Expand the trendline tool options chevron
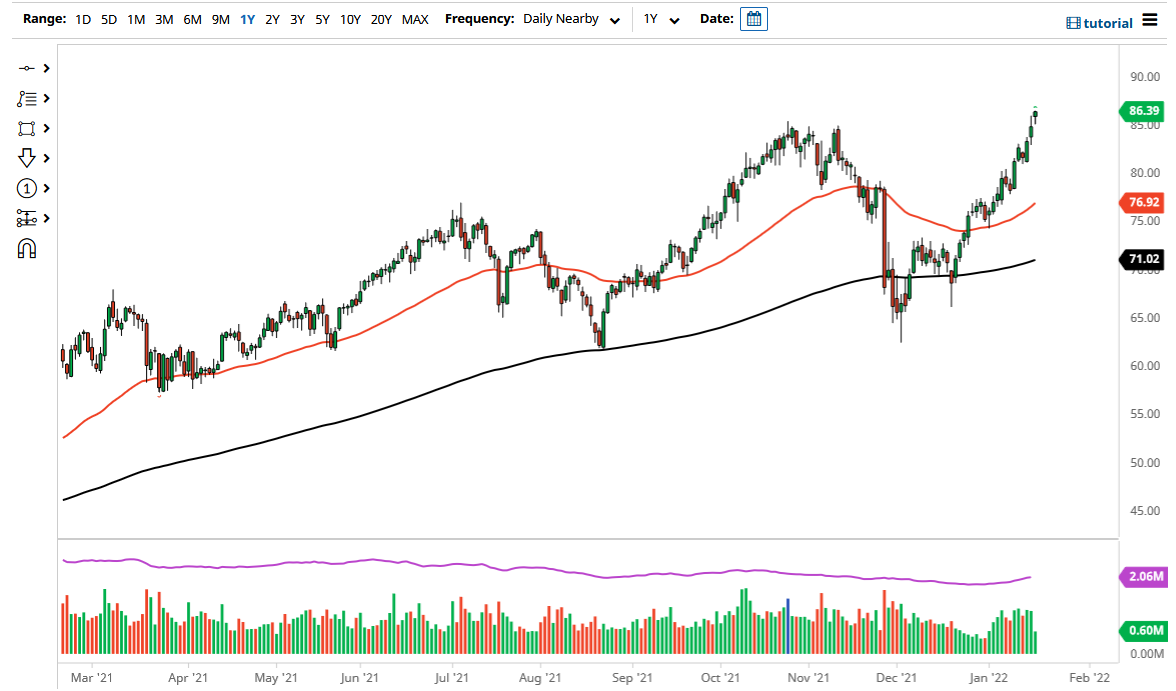Image resolution: width=1176 pixels, height=691 pixels. tap(46, 68)
